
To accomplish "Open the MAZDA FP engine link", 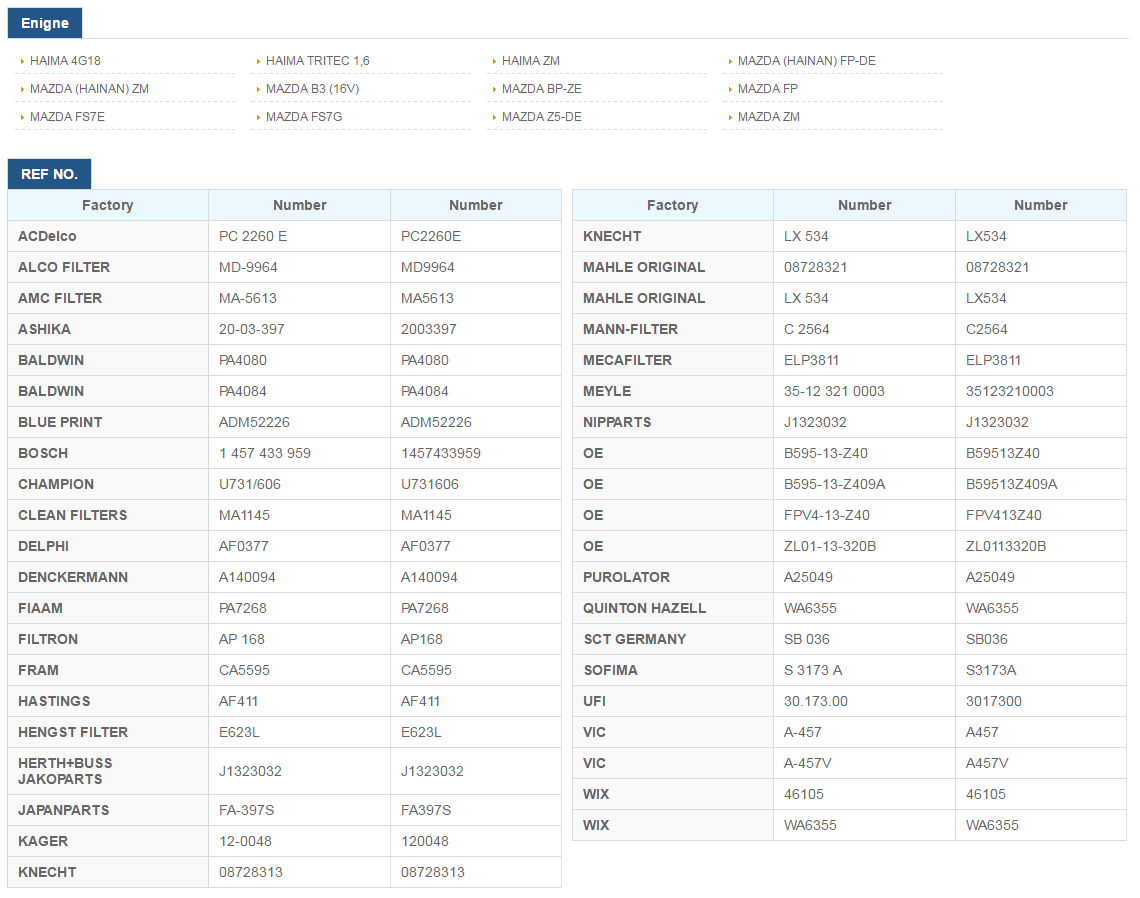I will (x=768, y=89).
